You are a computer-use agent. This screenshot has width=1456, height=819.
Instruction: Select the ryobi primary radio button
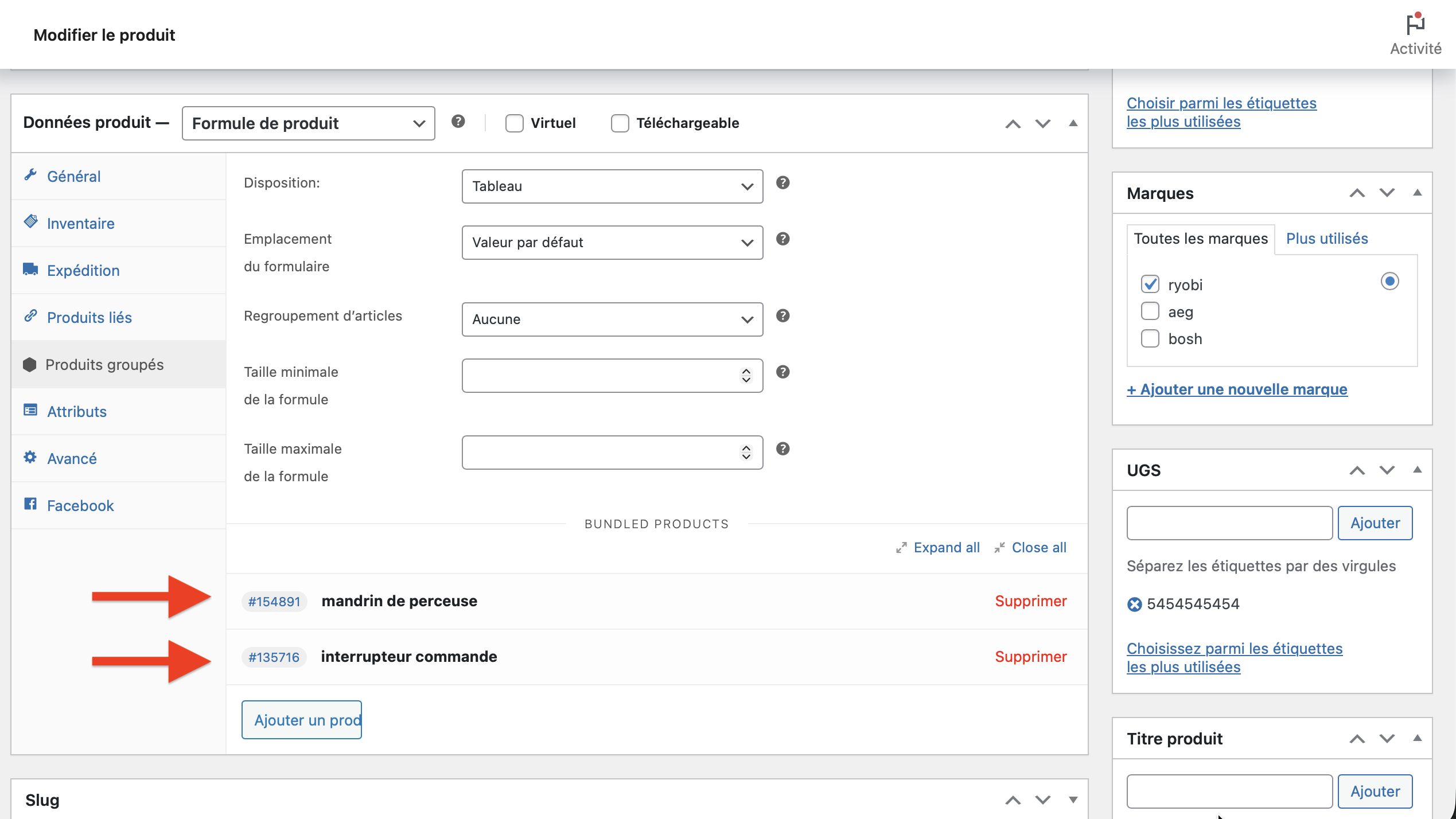pos(1389,282)
